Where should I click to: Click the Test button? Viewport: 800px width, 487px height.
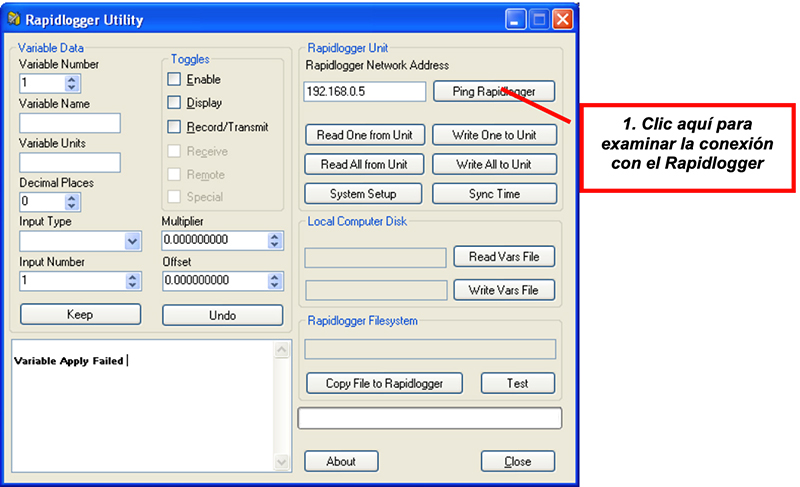click(x=517, y=383)
